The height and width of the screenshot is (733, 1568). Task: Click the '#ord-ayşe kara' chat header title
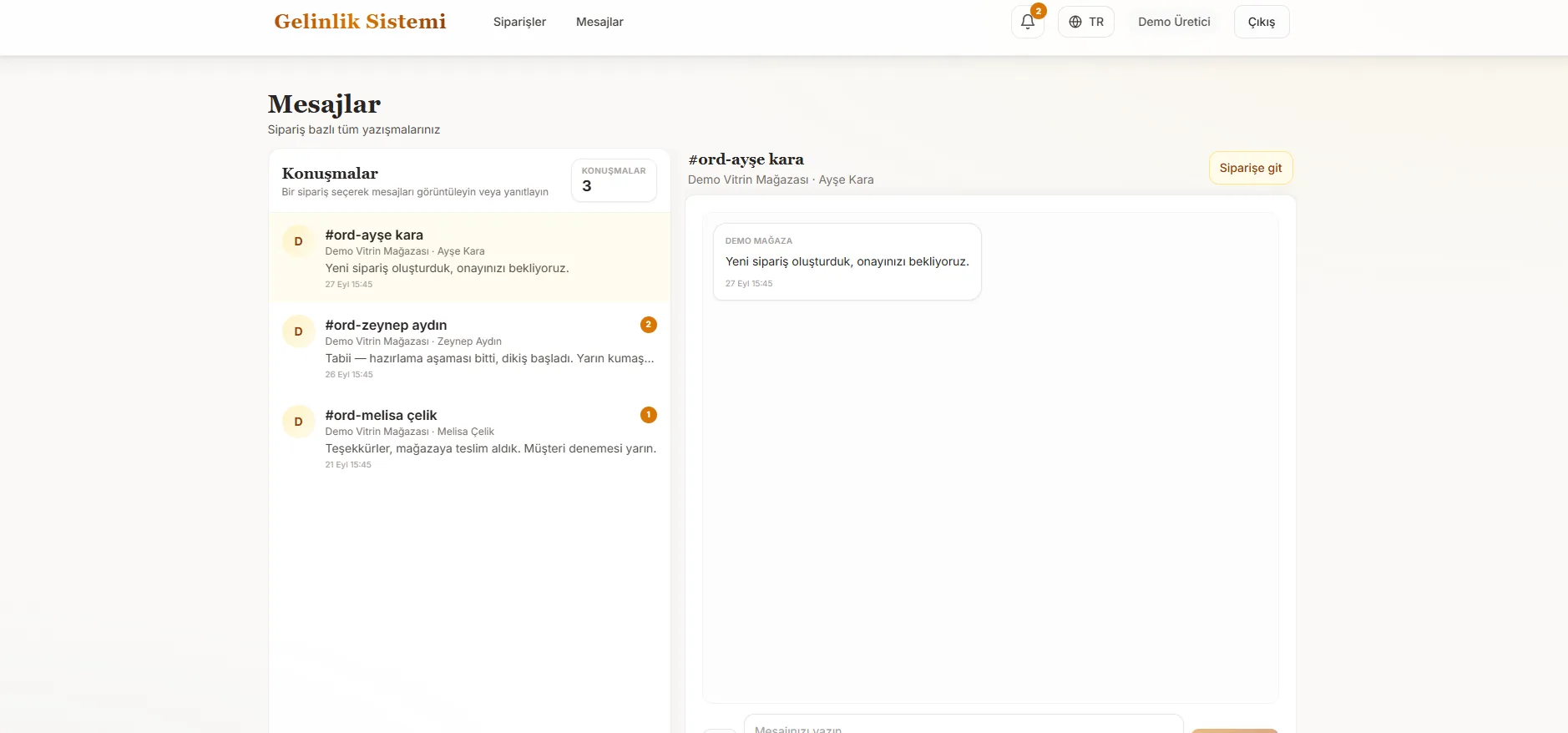(x=746, y=159)
